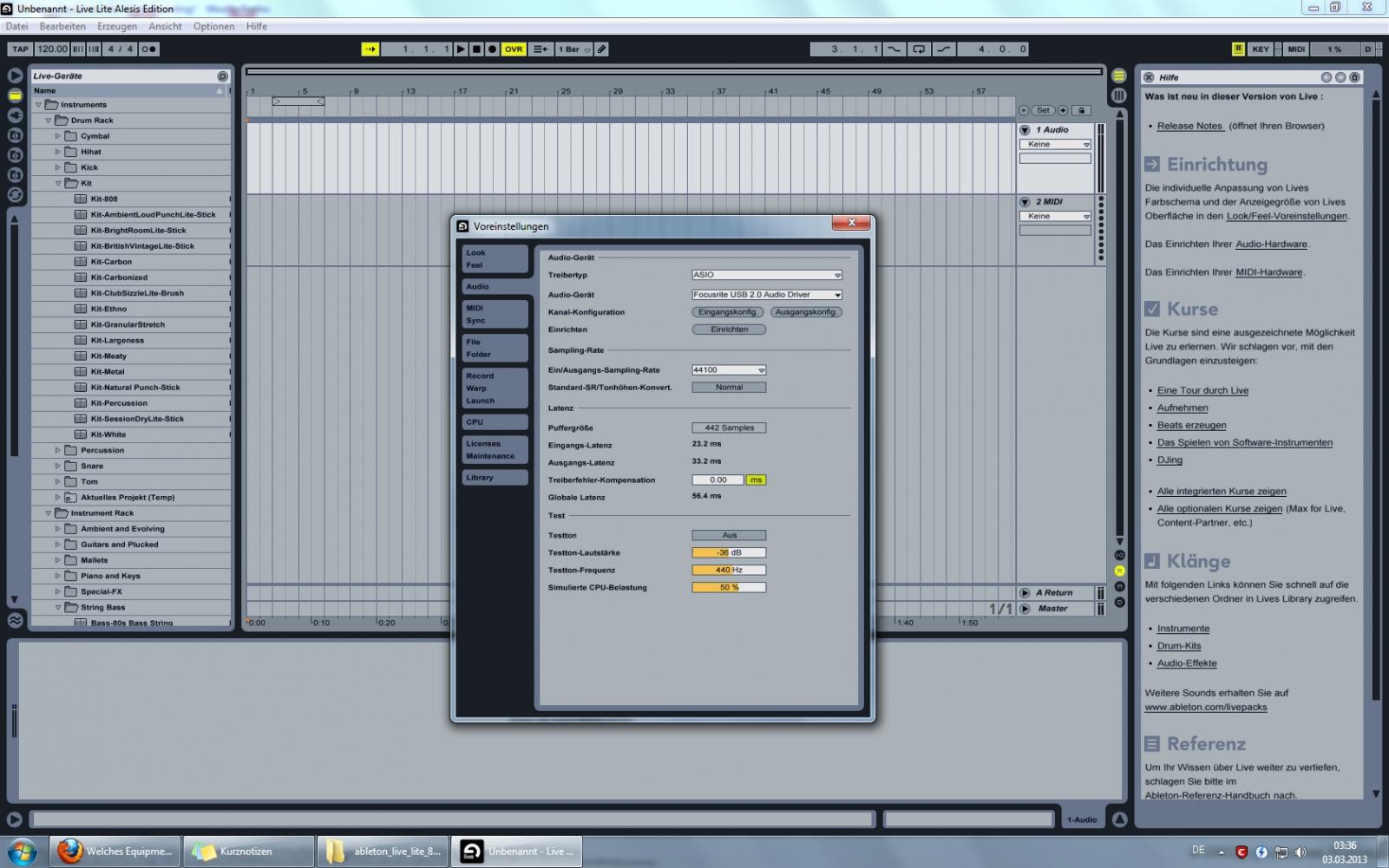Select the MIDI Sync preferences tab
The image size is (1389, 868).
coord(495,315)
